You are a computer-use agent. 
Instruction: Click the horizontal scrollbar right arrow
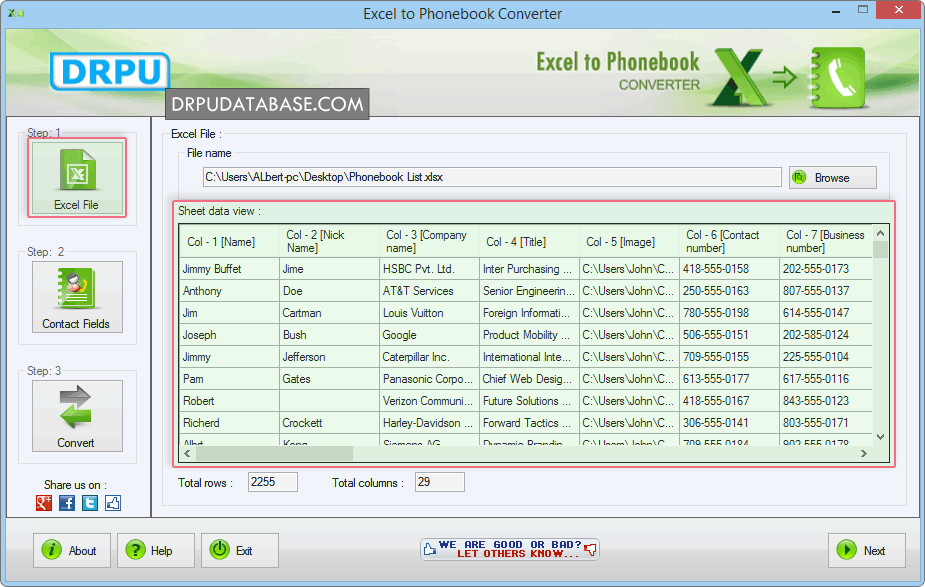click(864, 453)
